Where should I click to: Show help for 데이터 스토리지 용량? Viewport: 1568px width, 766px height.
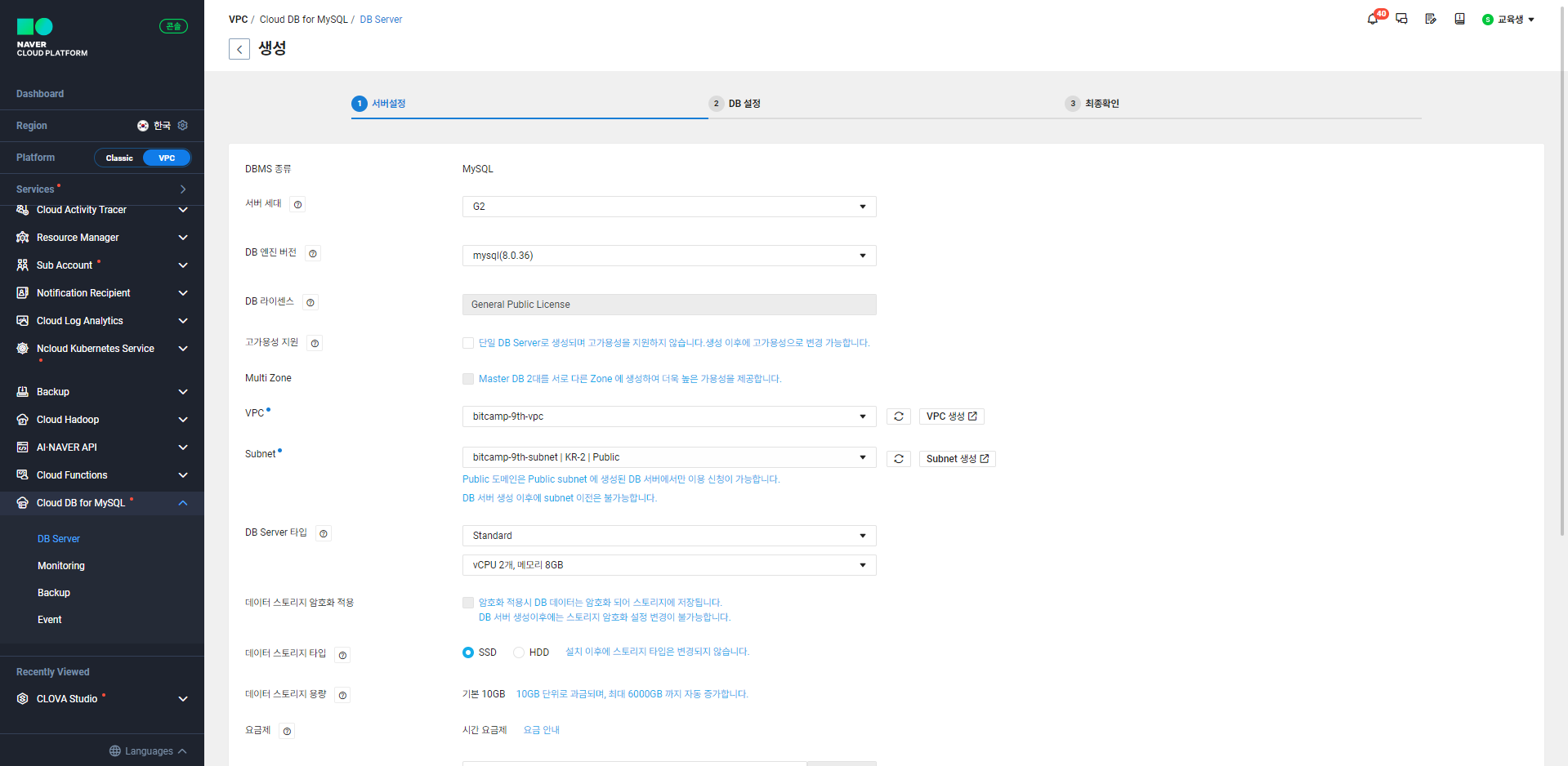(x=342, y=696)
